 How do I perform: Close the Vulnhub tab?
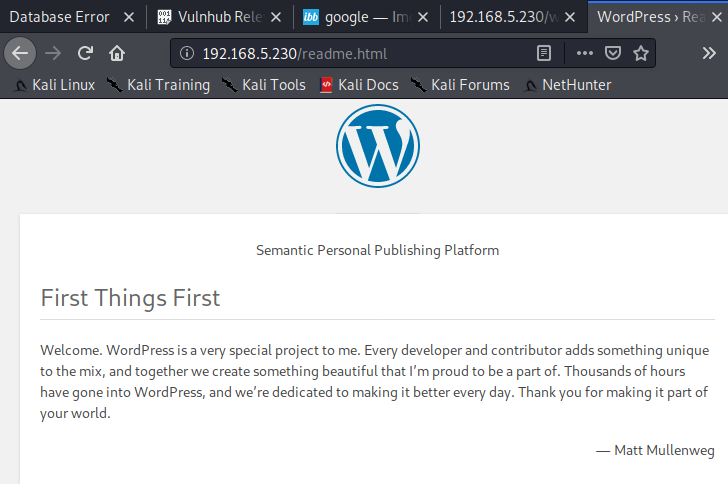click(x=276, y=17)
